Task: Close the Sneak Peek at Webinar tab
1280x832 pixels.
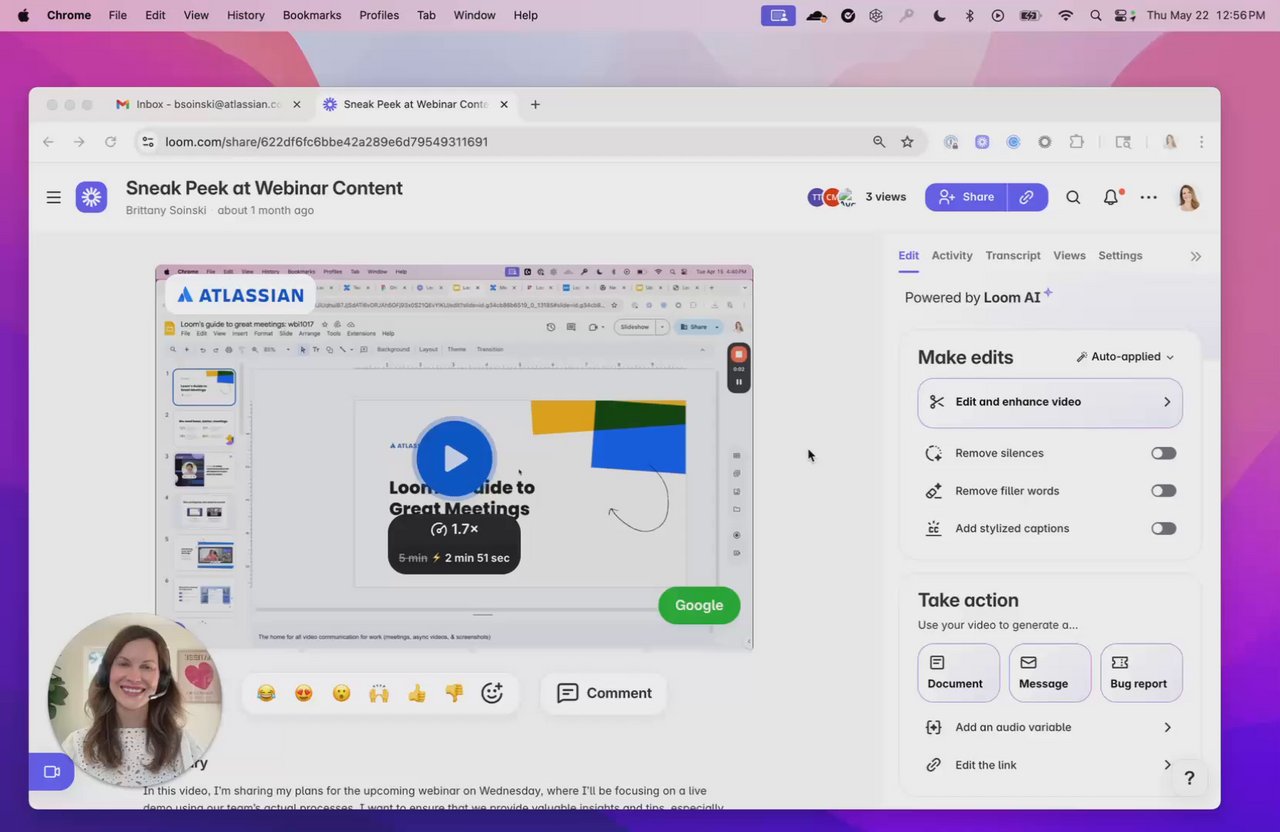Action: [504, 104]
